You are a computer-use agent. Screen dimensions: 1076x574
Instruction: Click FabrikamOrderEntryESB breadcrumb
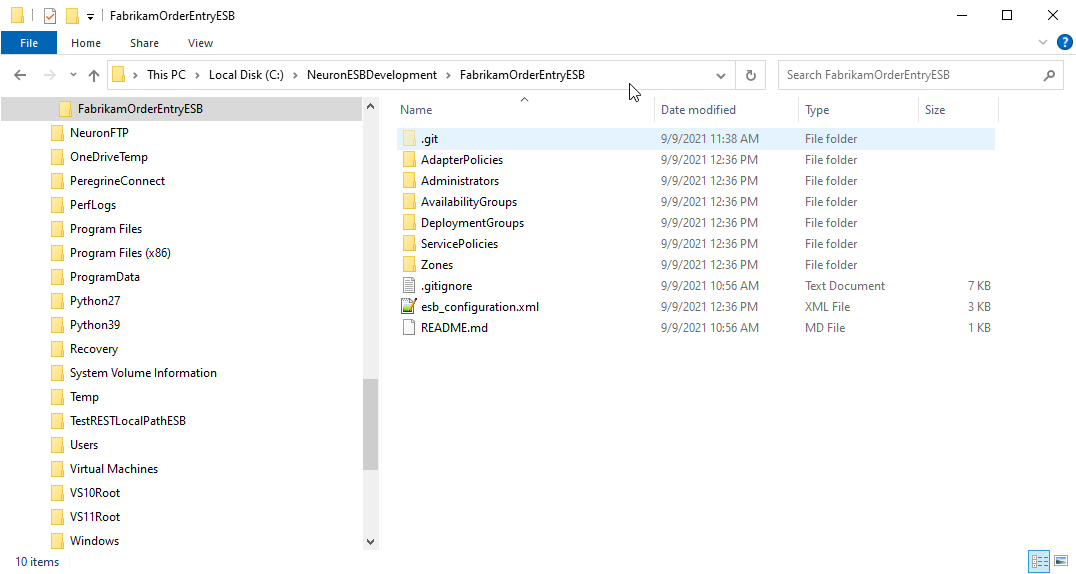522,75
